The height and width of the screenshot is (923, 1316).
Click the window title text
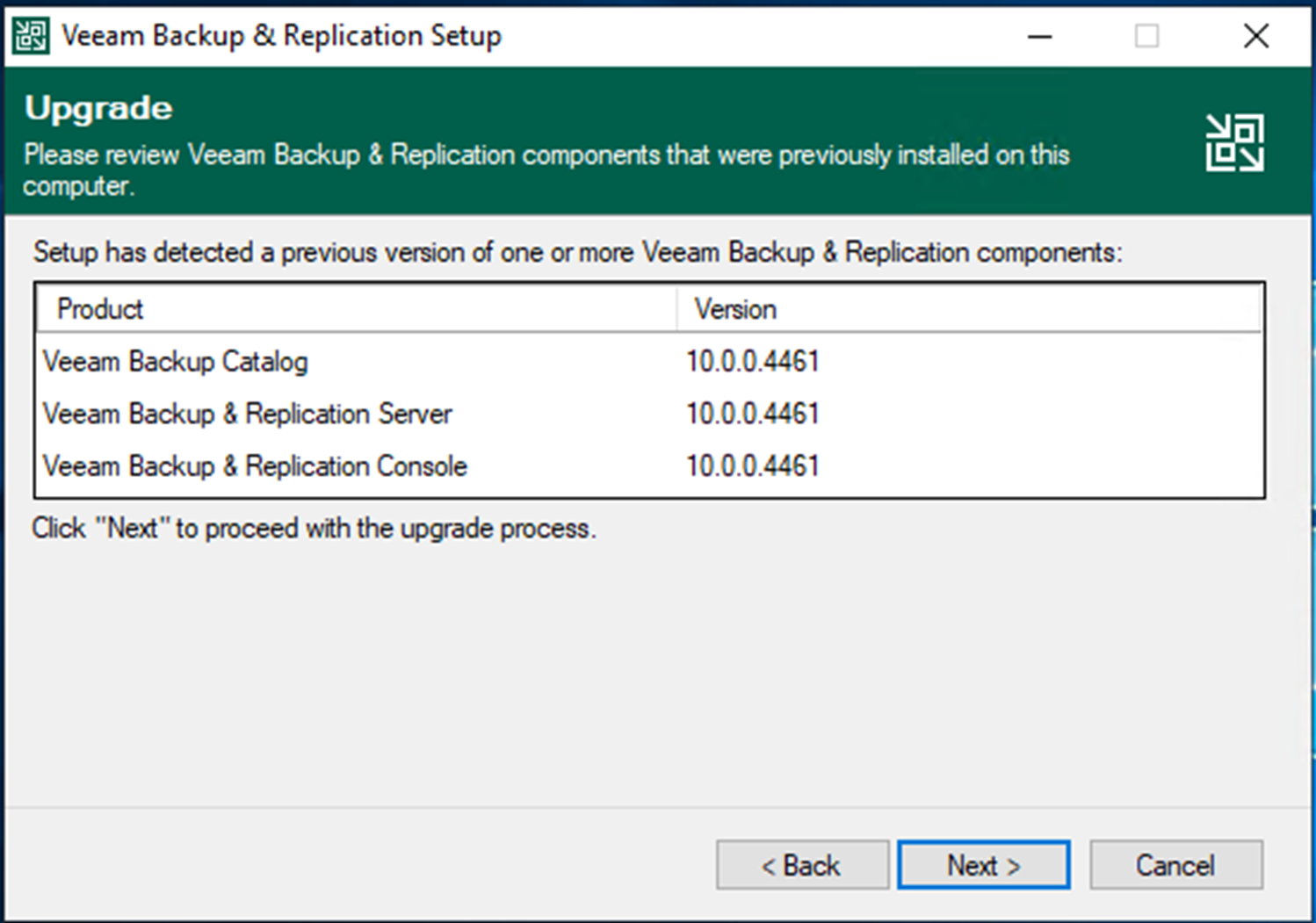281,36
